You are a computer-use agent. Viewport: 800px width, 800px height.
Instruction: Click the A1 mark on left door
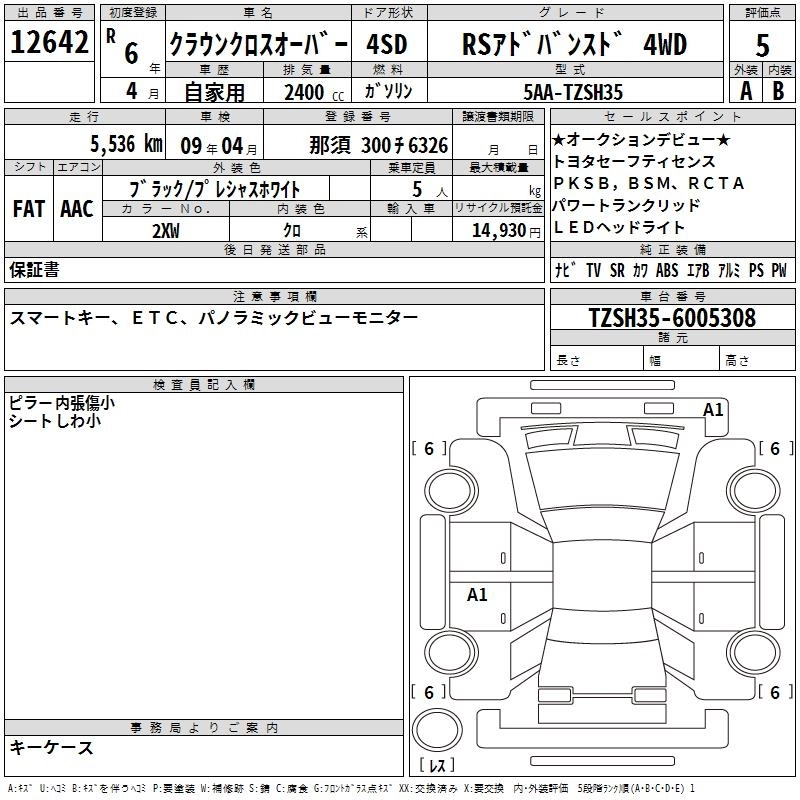[477, 595]
